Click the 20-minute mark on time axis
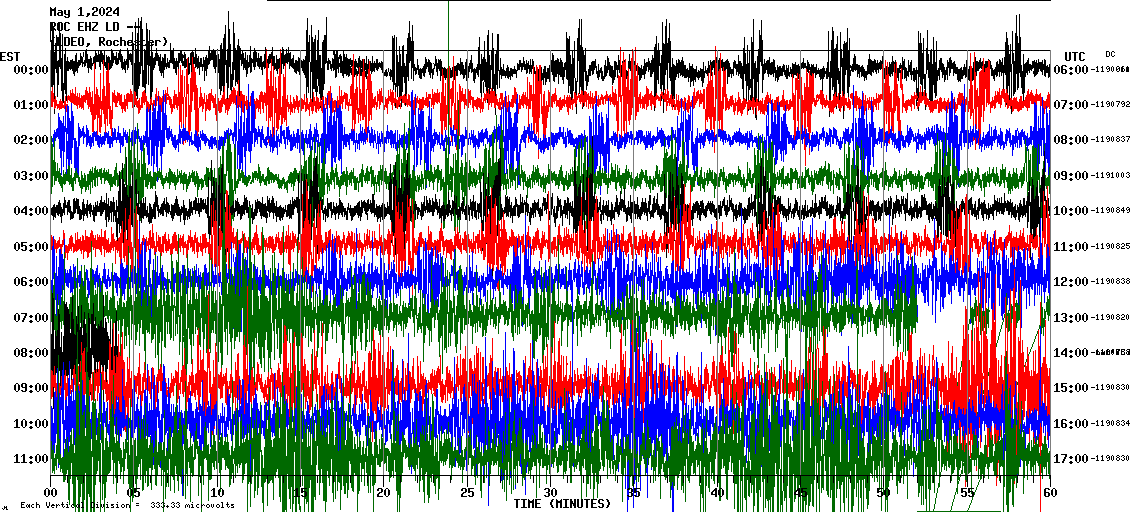 383,493
